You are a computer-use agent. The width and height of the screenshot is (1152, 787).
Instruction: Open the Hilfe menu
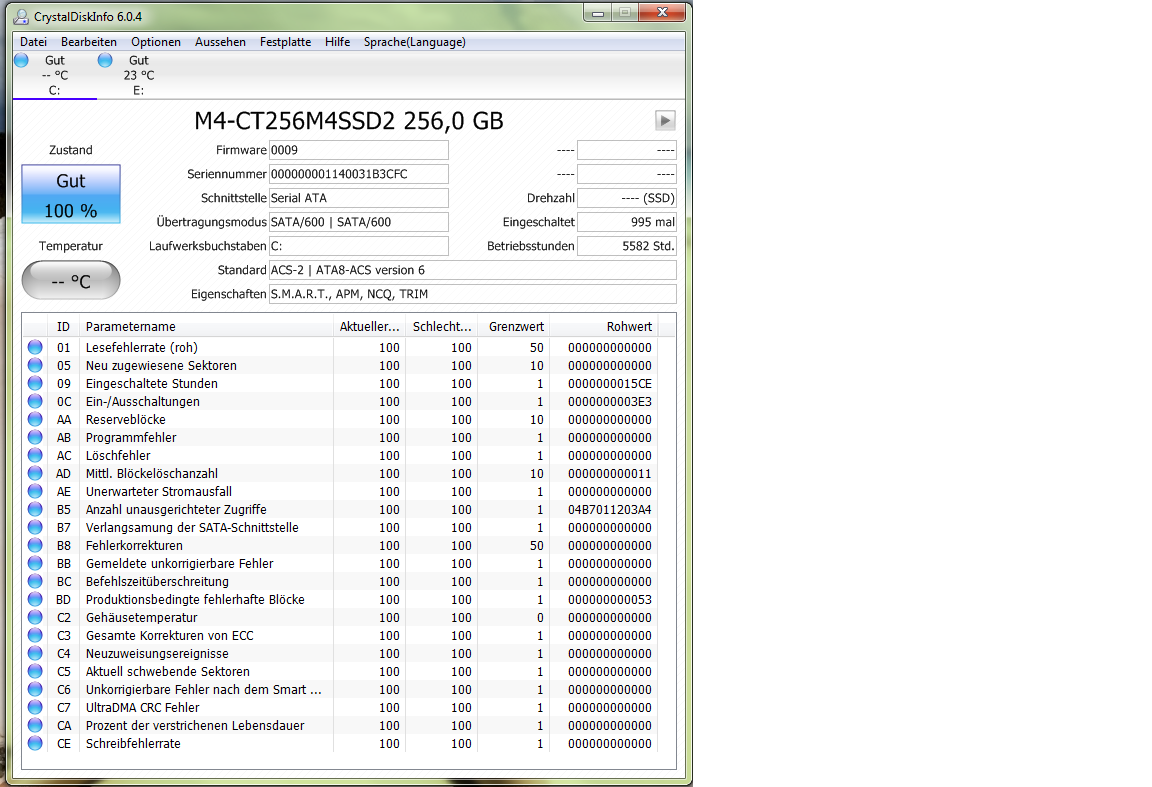(337, 42)
